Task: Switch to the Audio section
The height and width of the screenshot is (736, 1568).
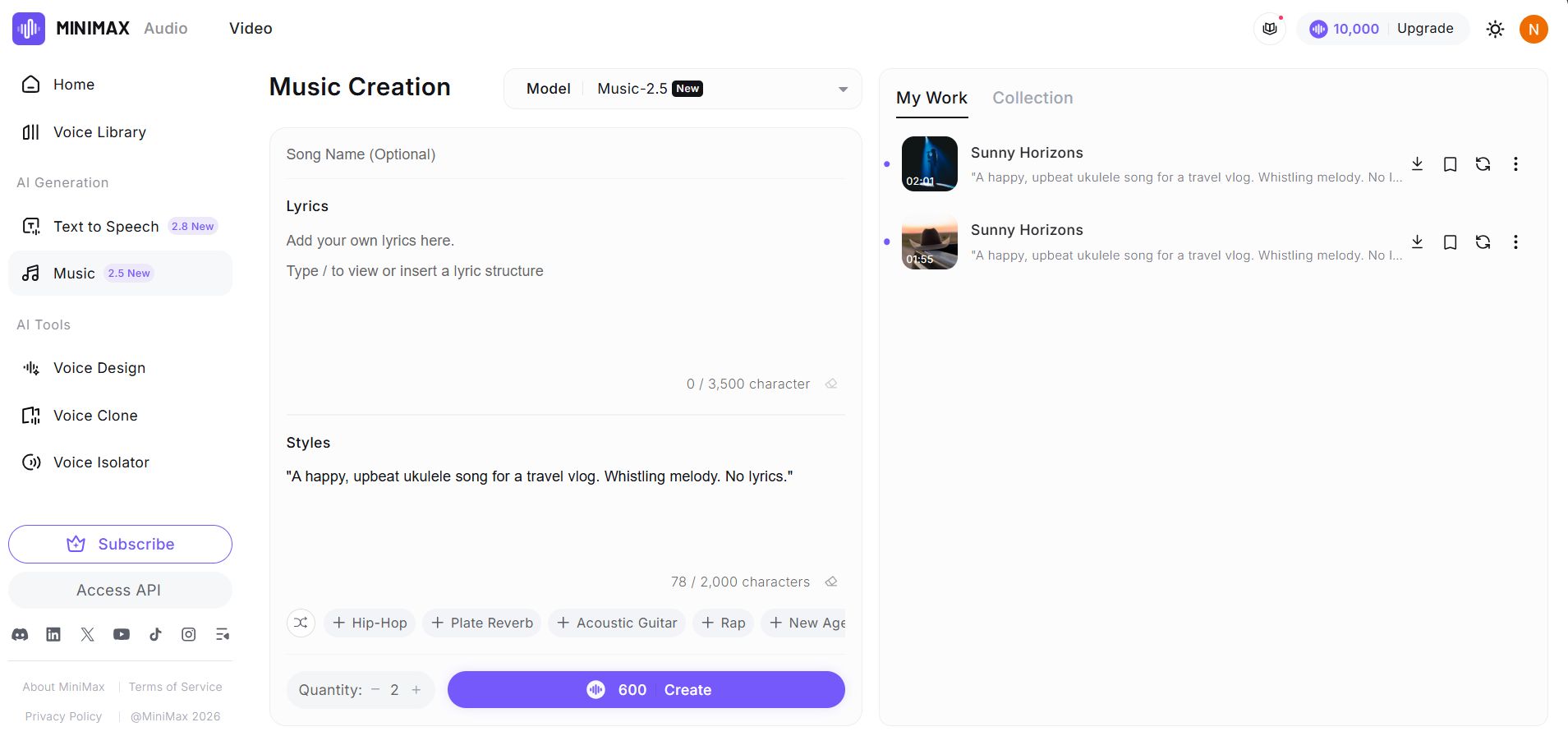Action: (x=166, y=28)
